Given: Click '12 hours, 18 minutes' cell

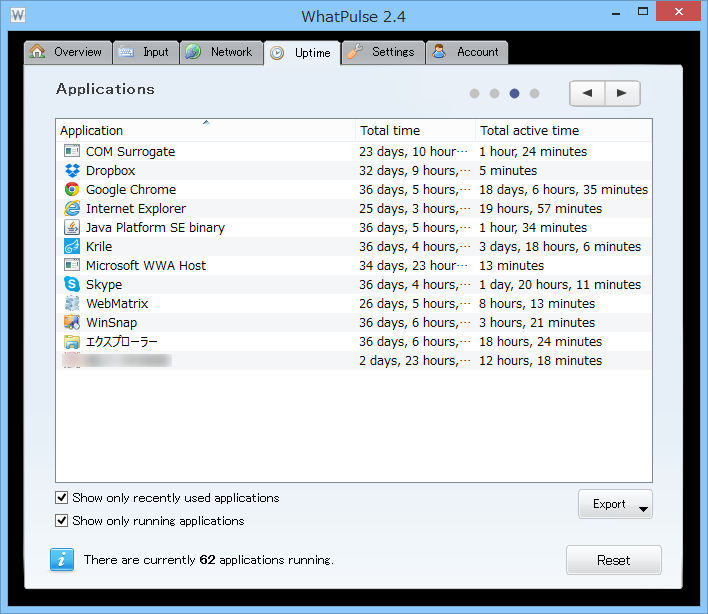Looking at the screenshot, I should tap(540, 360).
